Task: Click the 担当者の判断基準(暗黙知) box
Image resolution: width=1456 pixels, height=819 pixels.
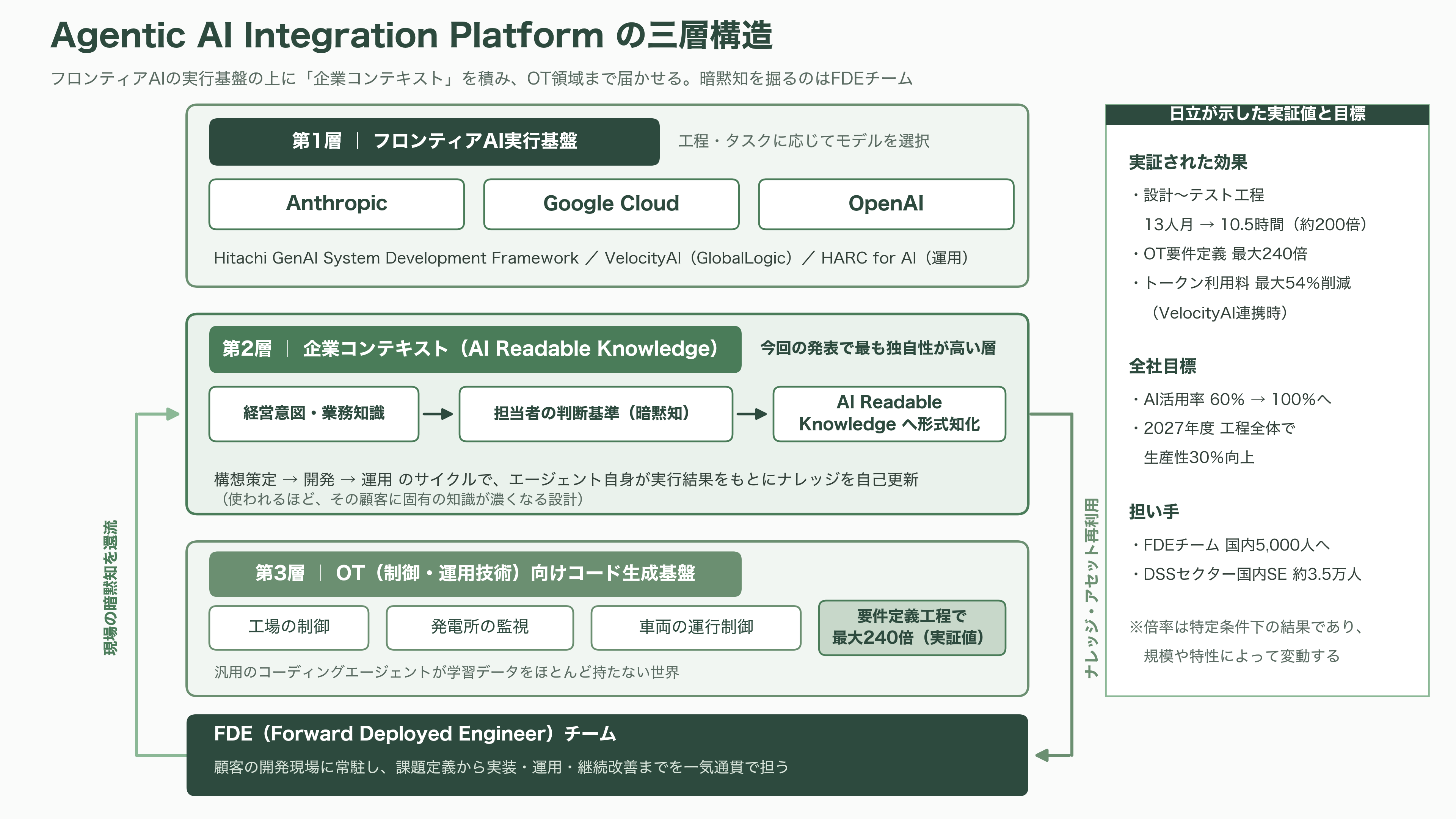Action: 596,414
